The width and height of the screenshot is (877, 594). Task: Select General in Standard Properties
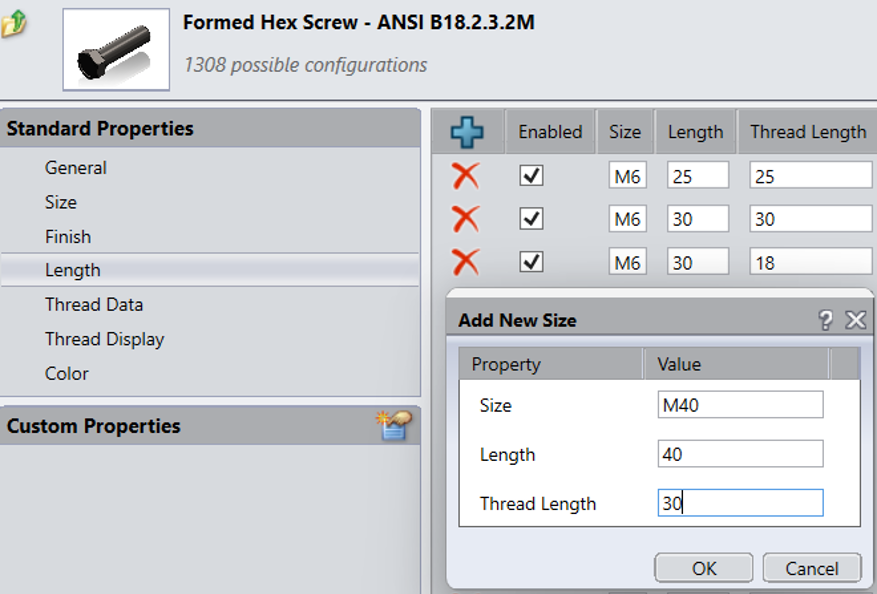pyautogui.click(x=76, y=168)
